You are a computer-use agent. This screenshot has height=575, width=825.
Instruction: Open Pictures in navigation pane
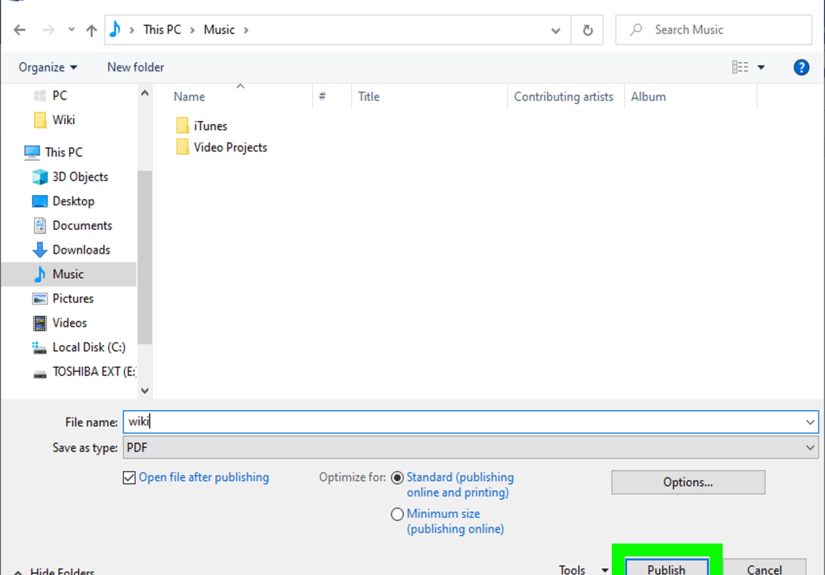point(73,298)
